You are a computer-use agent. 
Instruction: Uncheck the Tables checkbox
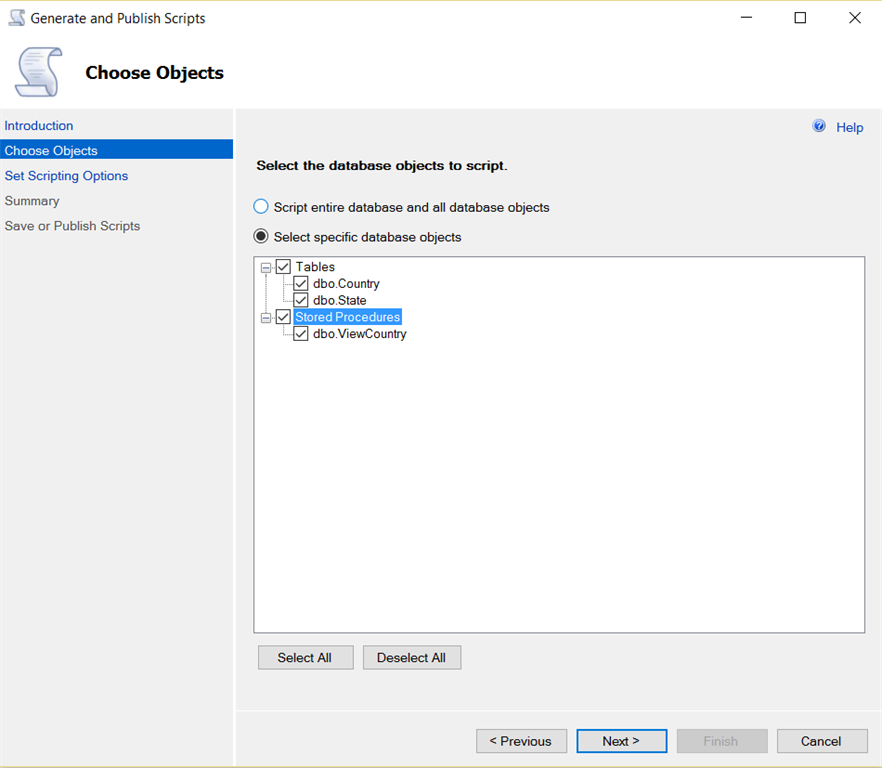(283, 267)
